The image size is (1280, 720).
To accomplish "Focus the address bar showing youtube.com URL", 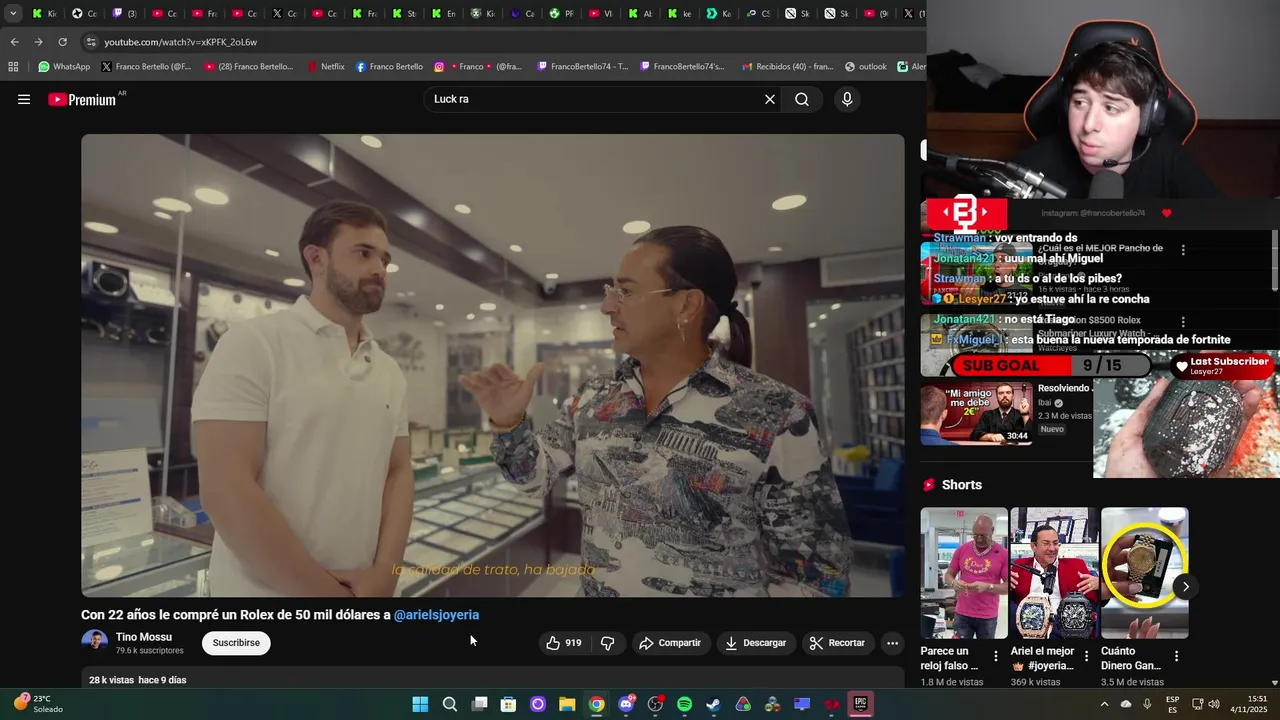I will [500, 42].
